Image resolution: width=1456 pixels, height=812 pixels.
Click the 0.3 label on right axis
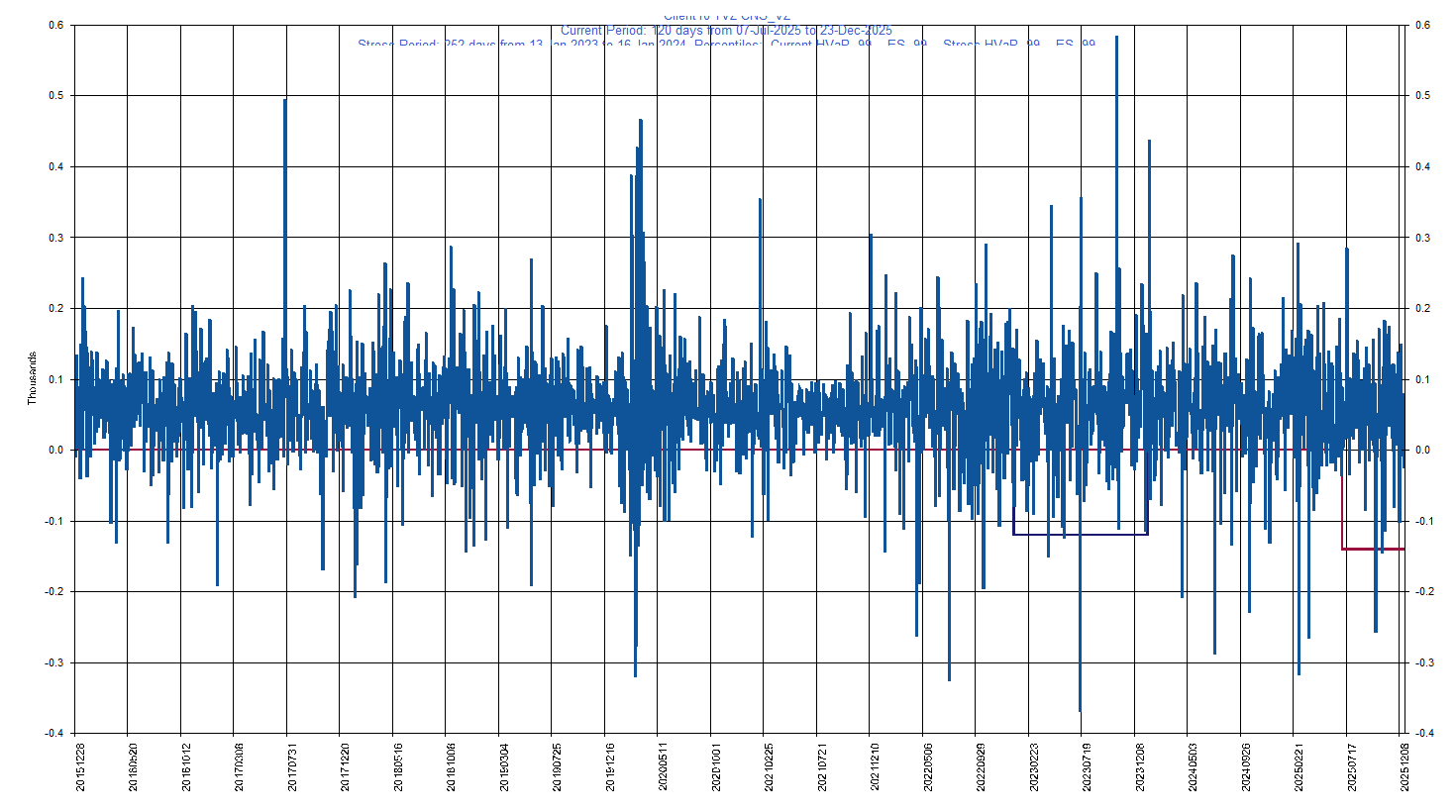click(x=1422, y=238)
